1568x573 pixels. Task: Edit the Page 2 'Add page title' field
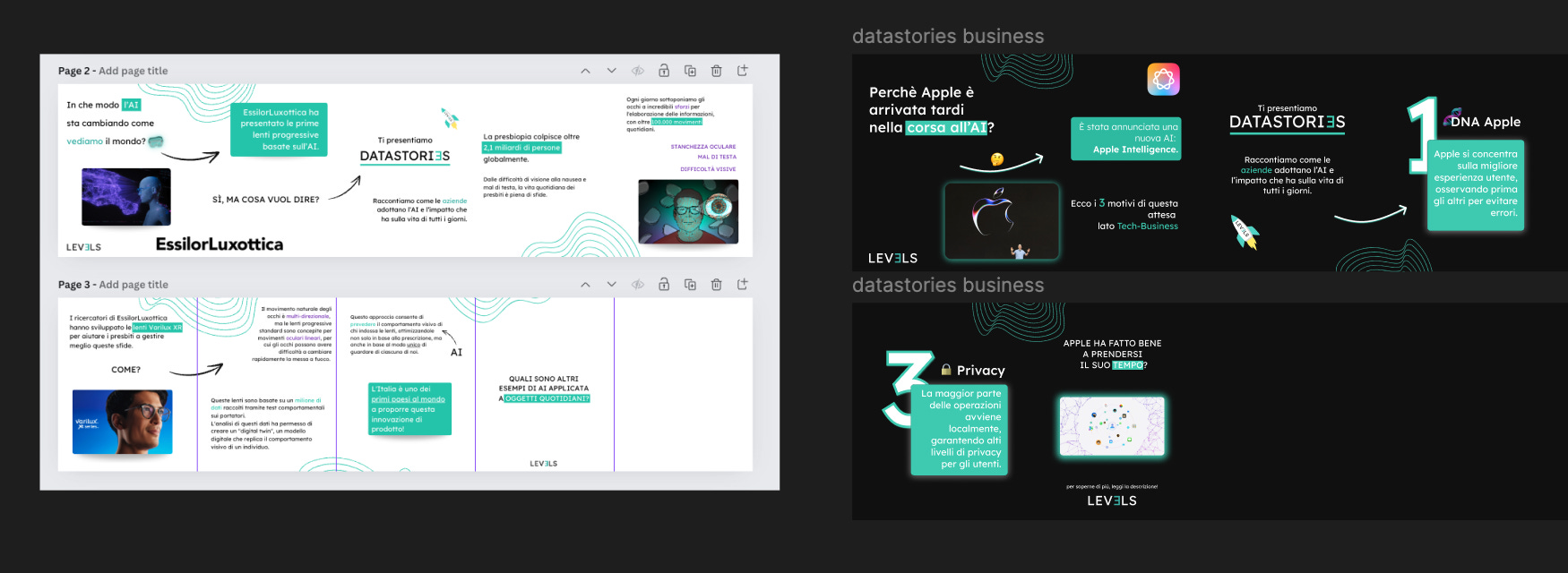click(133, 71)
